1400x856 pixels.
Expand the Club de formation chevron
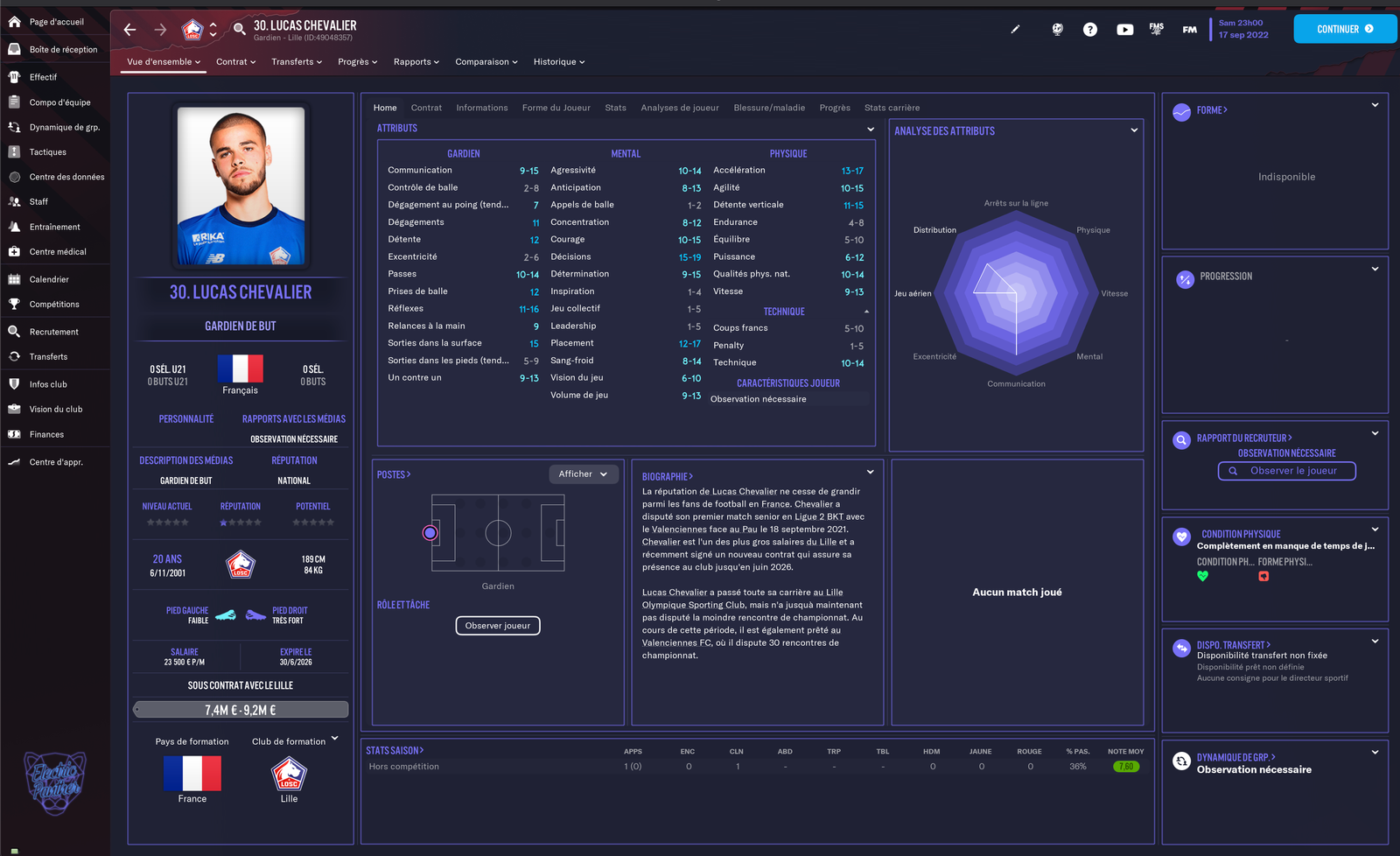click(x=334, y=739)
